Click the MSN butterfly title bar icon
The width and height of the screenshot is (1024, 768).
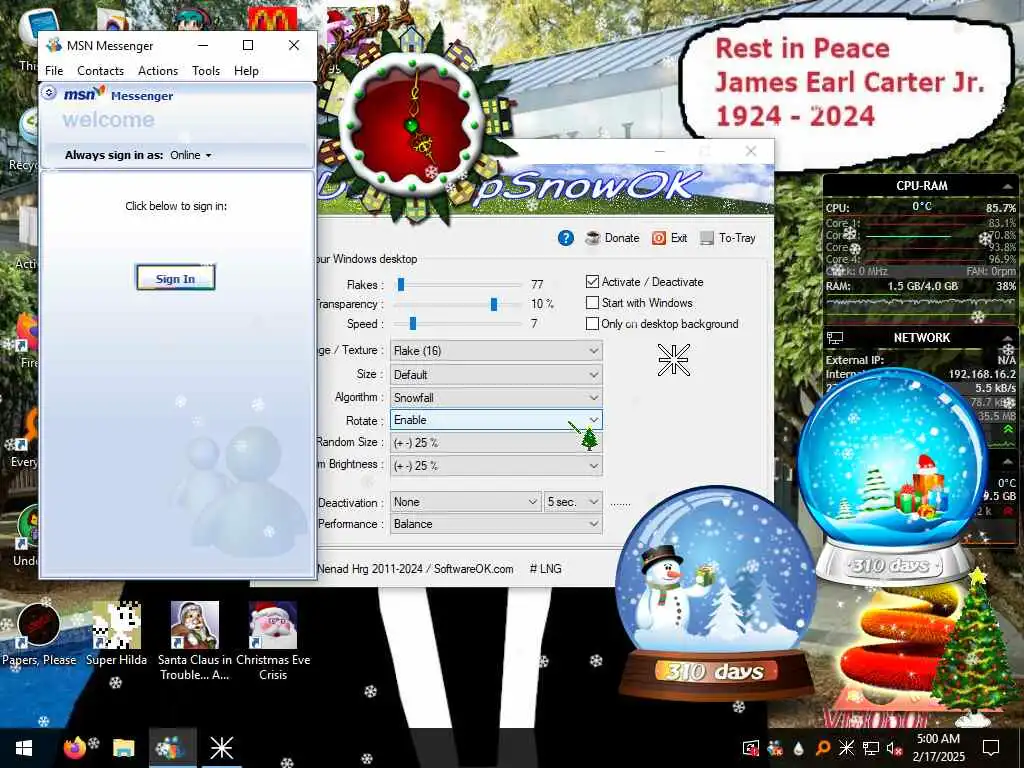(54, 45)
